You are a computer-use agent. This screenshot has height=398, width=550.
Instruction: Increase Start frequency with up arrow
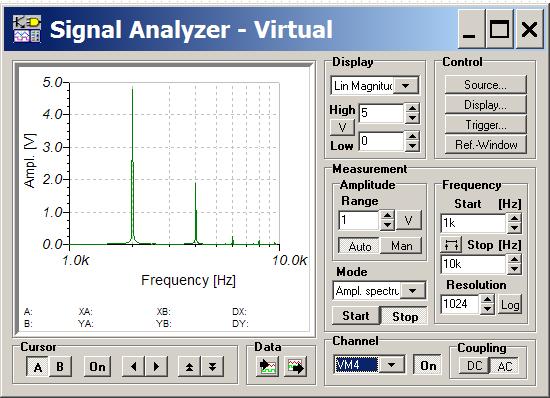coord(514,218)
